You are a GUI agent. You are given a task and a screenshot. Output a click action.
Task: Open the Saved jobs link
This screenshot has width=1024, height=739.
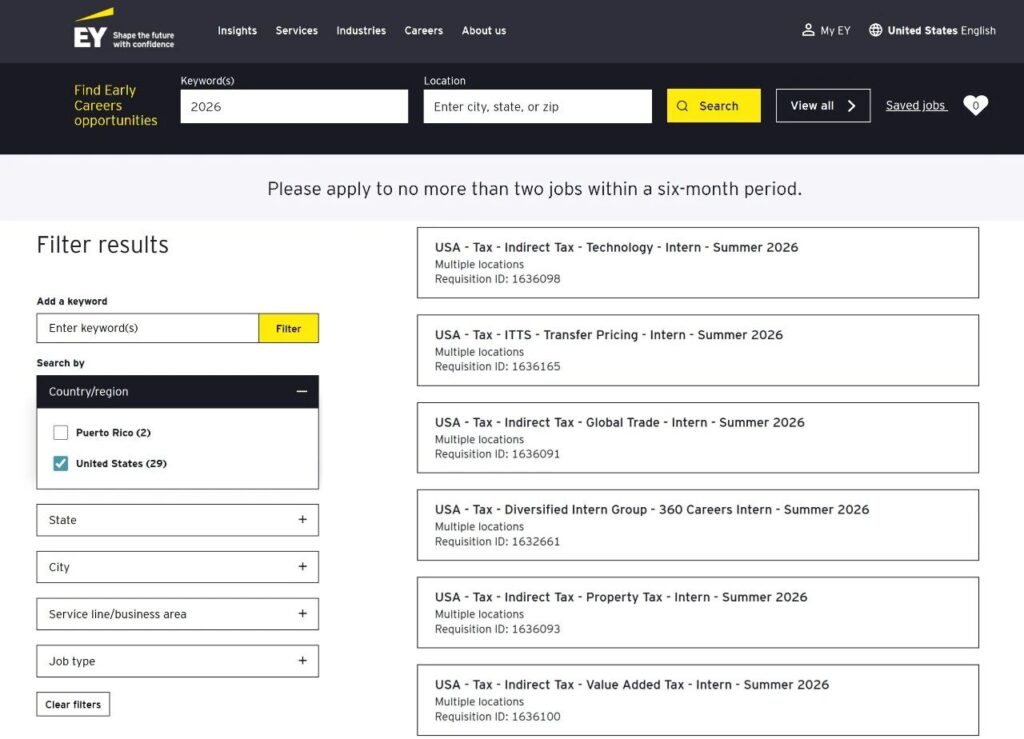(916, 106)
